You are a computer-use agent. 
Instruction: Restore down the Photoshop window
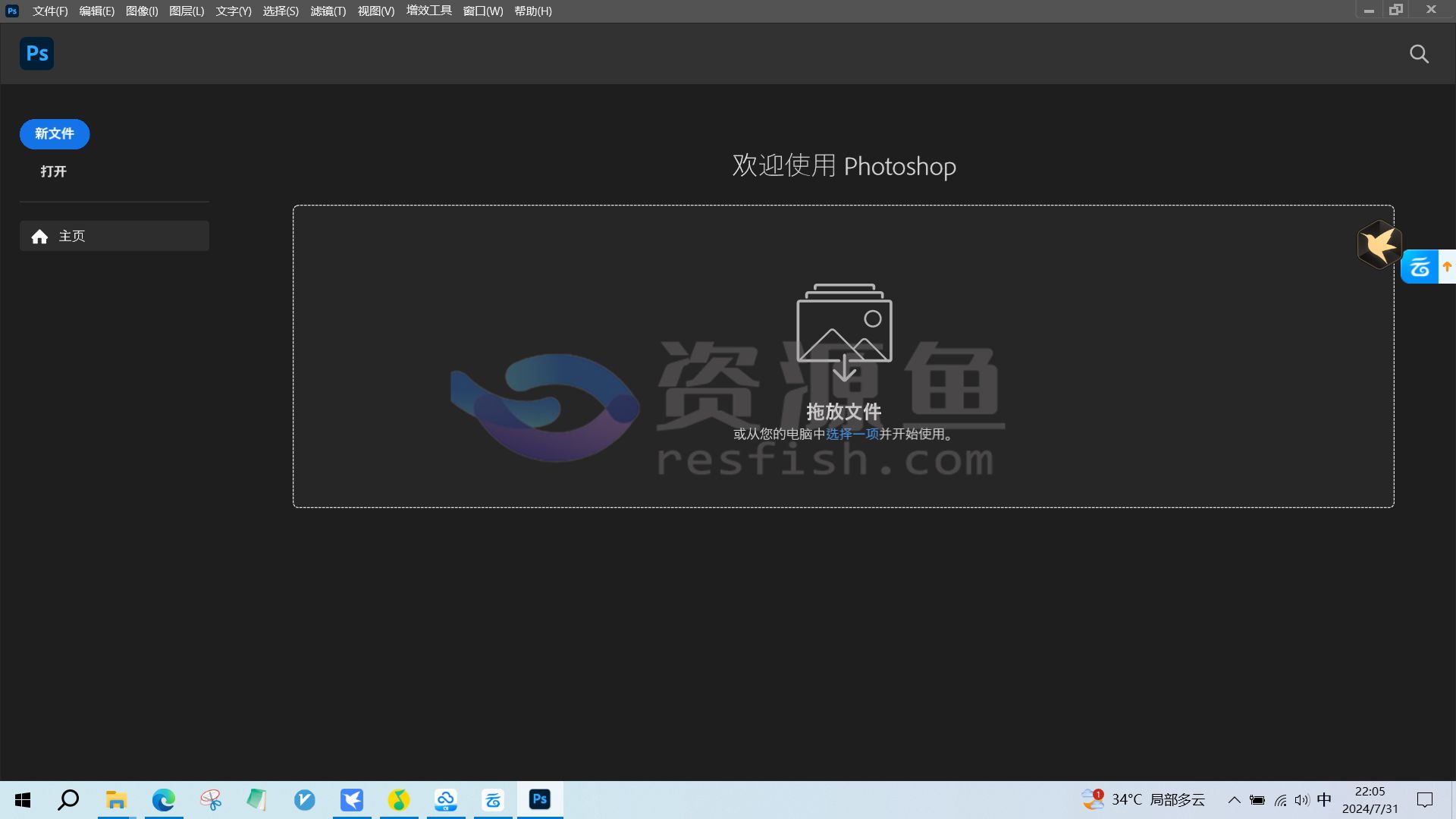[1396, 10]
